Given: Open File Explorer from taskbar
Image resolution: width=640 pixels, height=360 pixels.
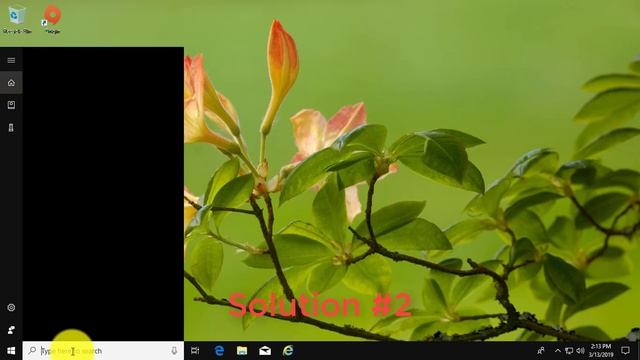Looking at the screenshot, I should tap(242, 351).
